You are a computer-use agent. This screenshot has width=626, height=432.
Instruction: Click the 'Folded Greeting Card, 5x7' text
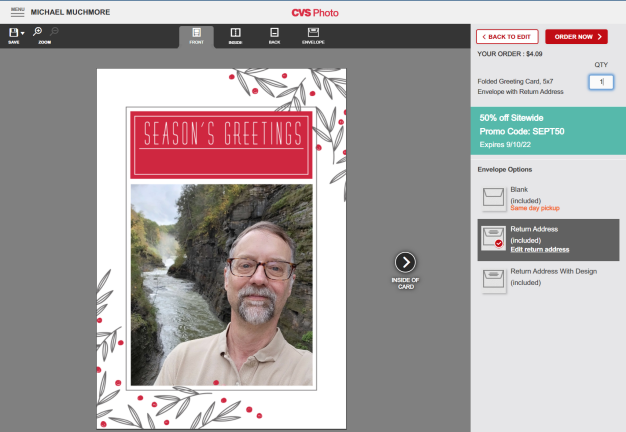tap(515, 81)
